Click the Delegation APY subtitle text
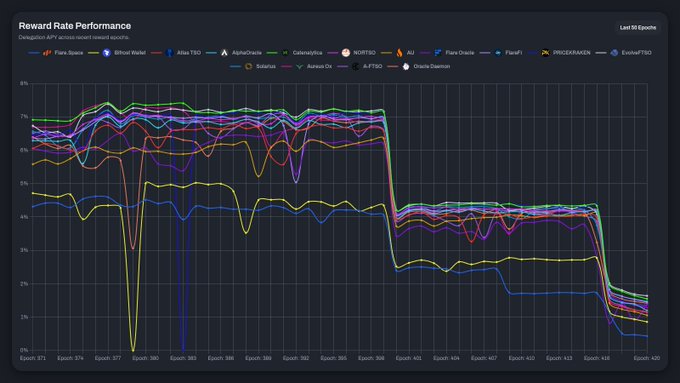Viewport: 680px width, 383px height. [74, 37]
